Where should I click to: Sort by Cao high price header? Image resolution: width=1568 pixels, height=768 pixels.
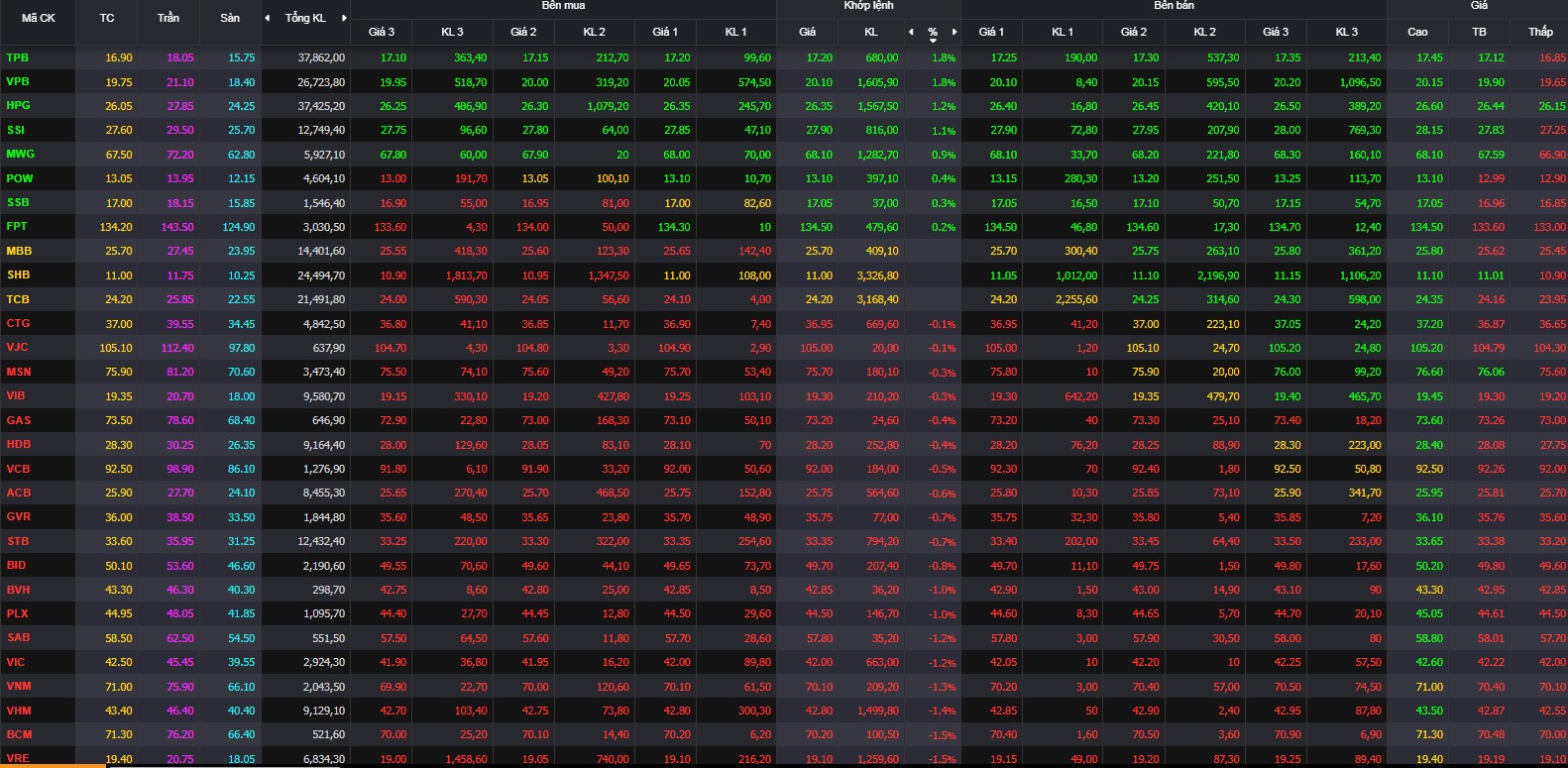1418,32
